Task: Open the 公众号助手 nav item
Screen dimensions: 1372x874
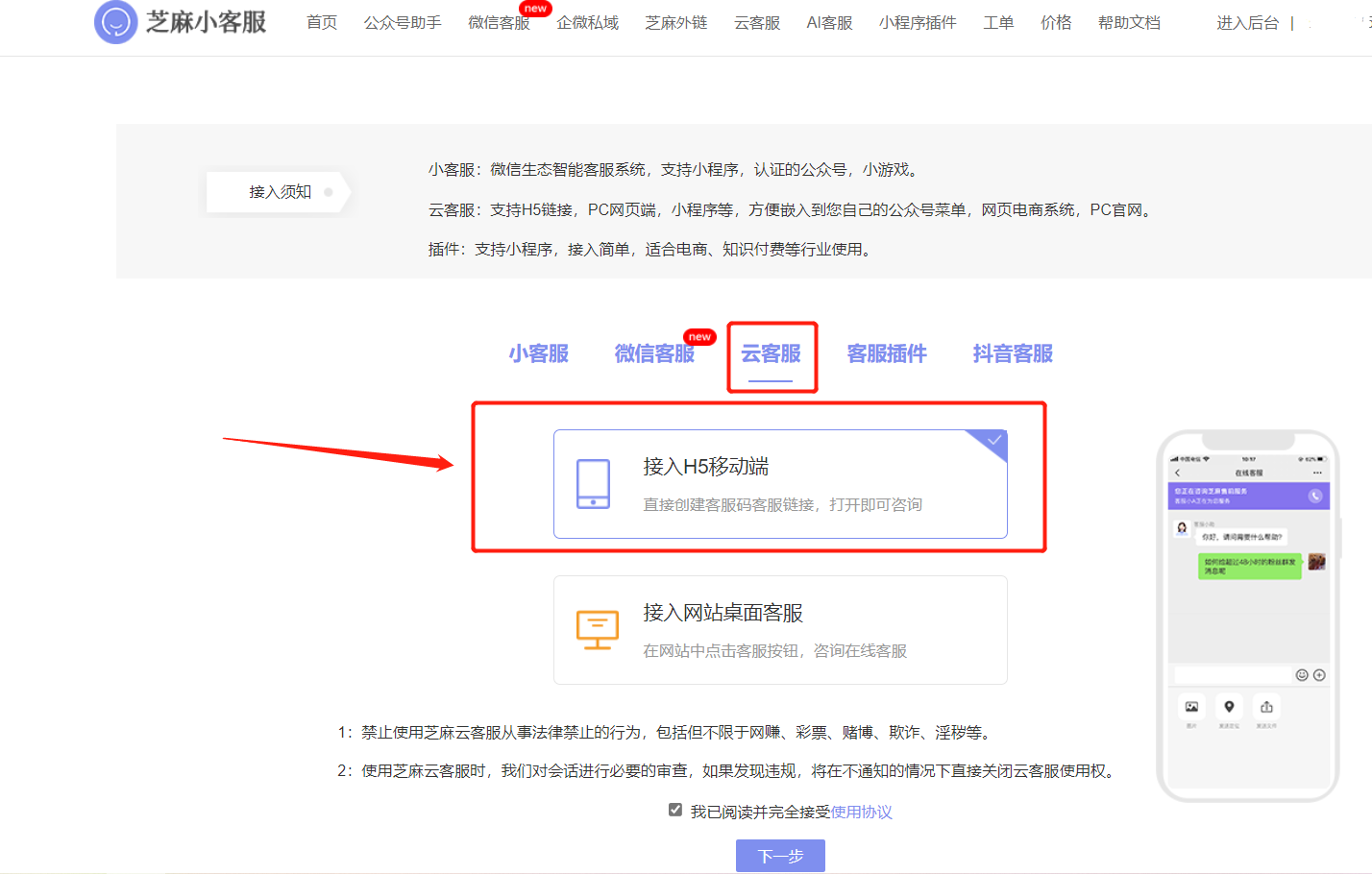Action: [x=403, y=22]
